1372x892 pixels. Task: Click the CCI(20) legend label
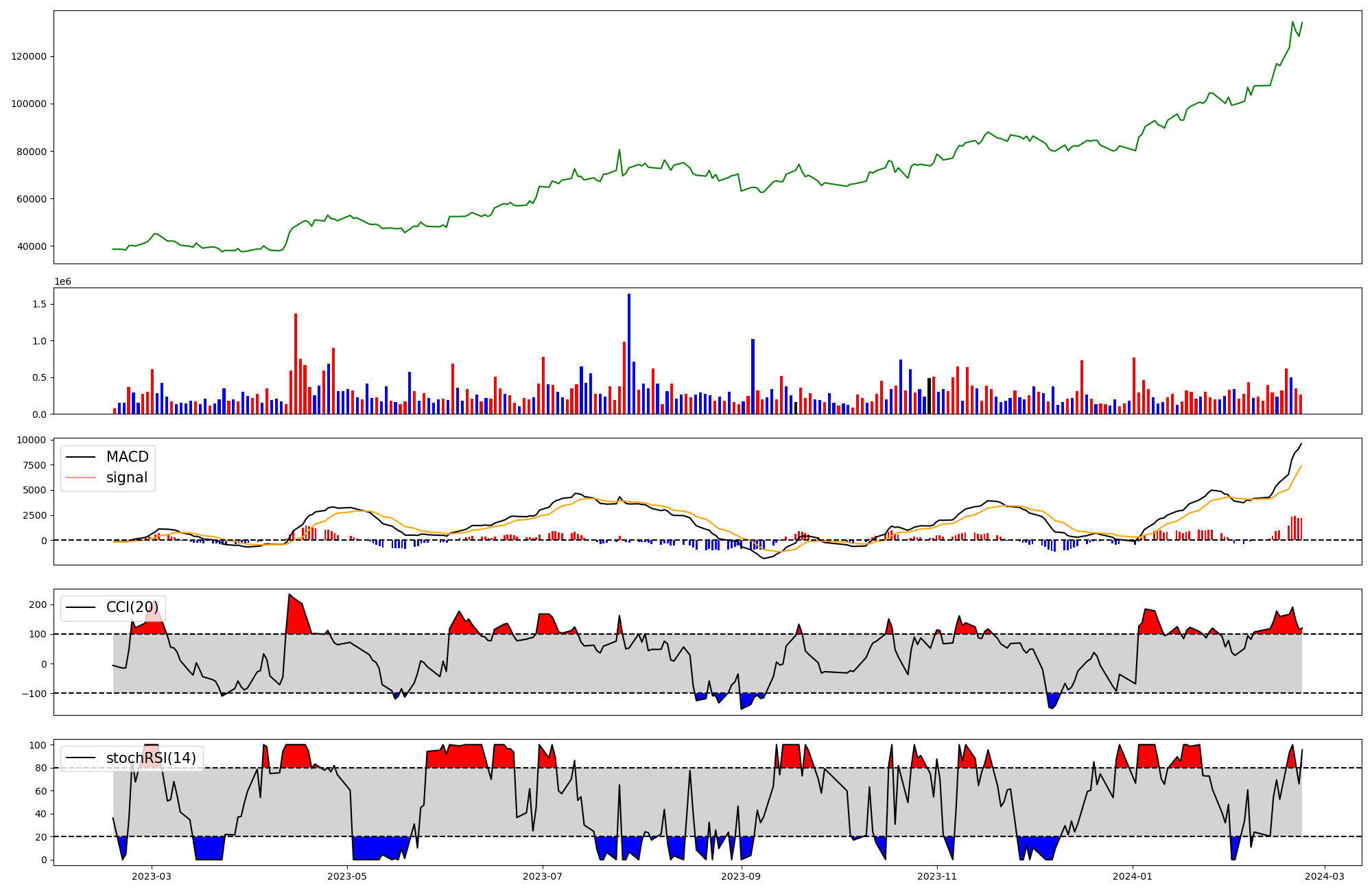click(132, 607)
